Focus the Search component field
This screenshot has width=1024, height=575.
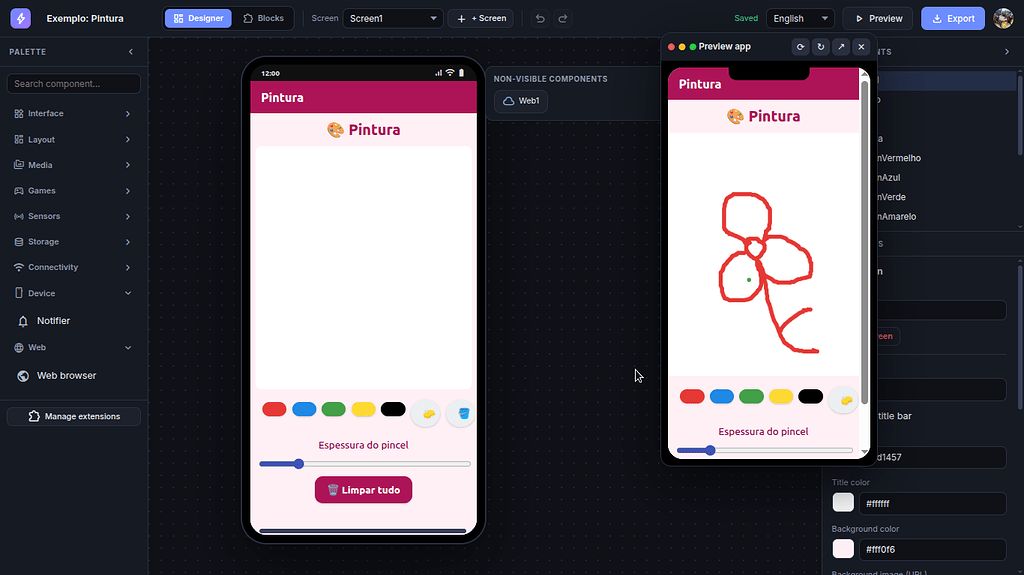tap(74, 84)
